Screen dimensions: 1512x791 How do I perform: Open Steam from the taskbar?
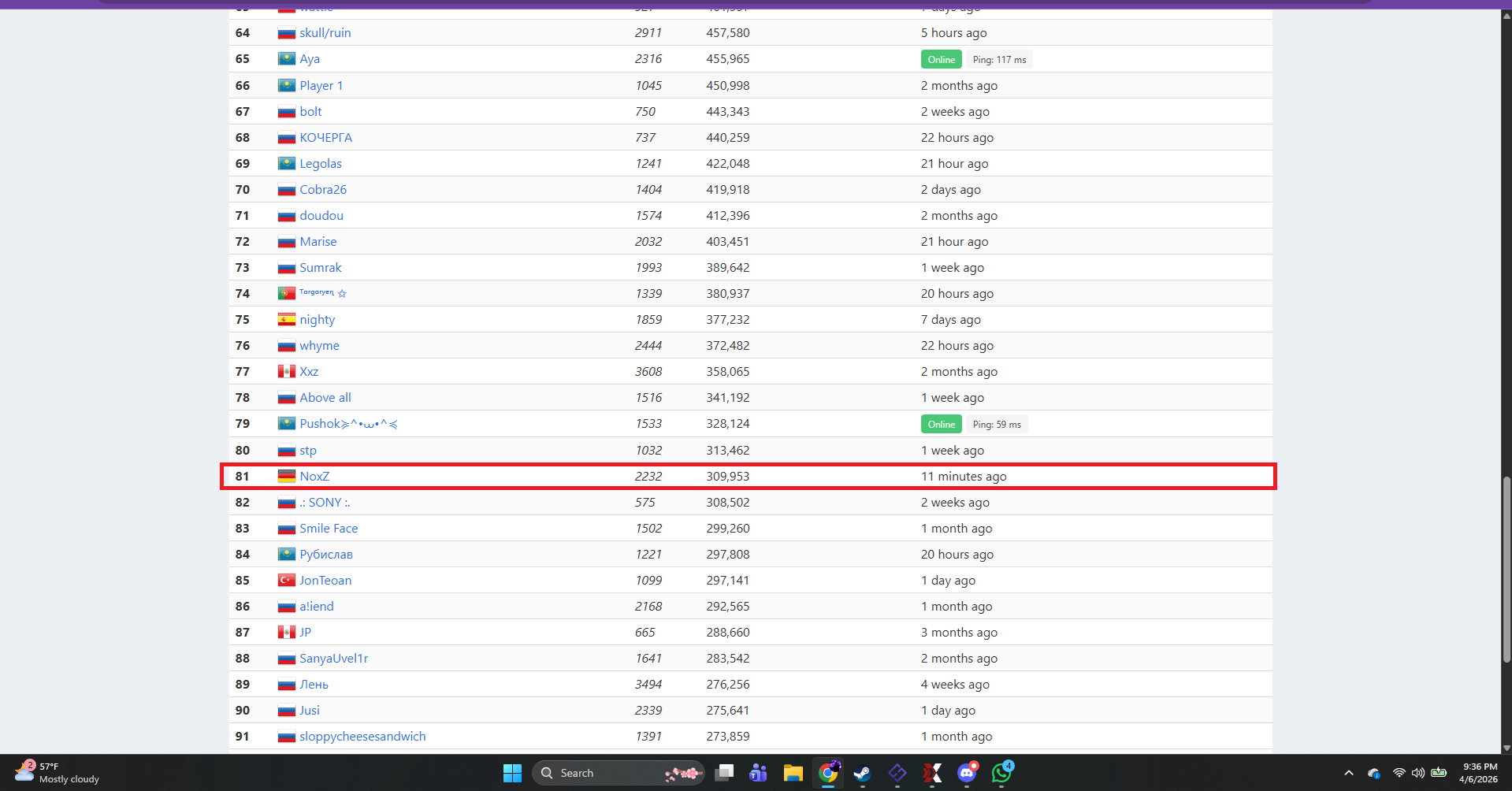click(x=862, y=773)
